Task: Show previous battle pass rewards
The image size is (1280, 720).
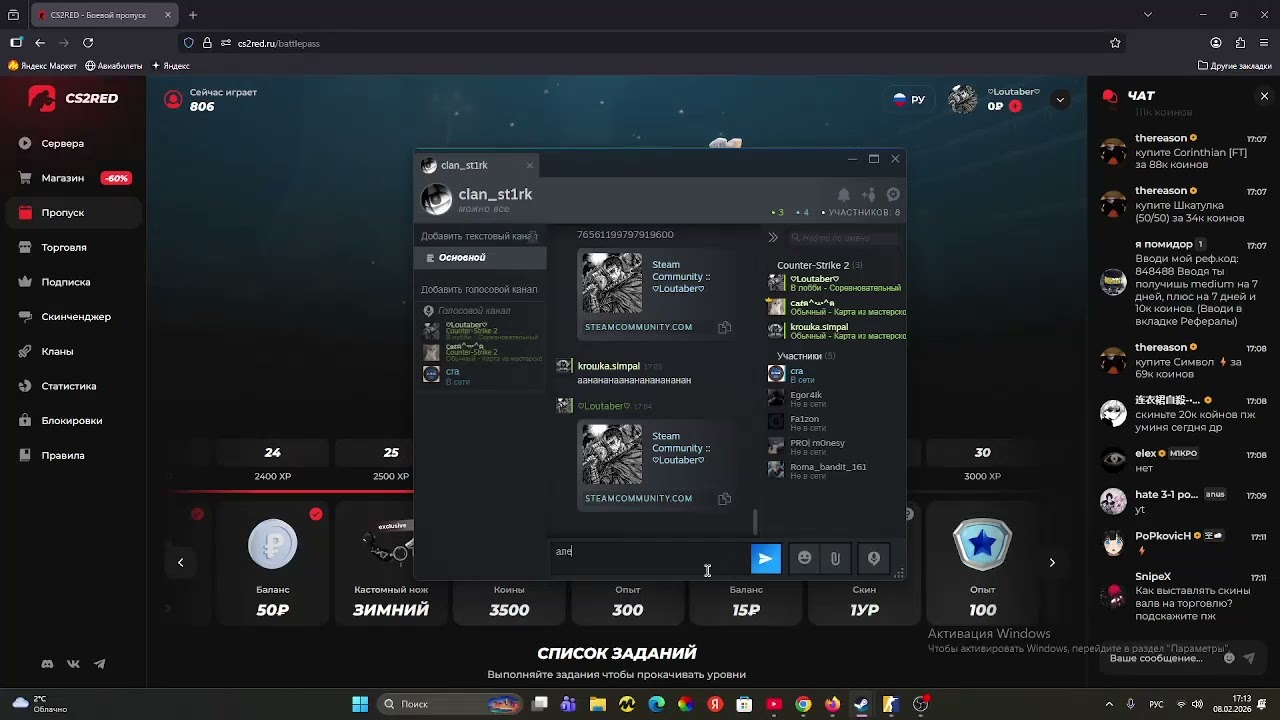Action: click(180, 563)
